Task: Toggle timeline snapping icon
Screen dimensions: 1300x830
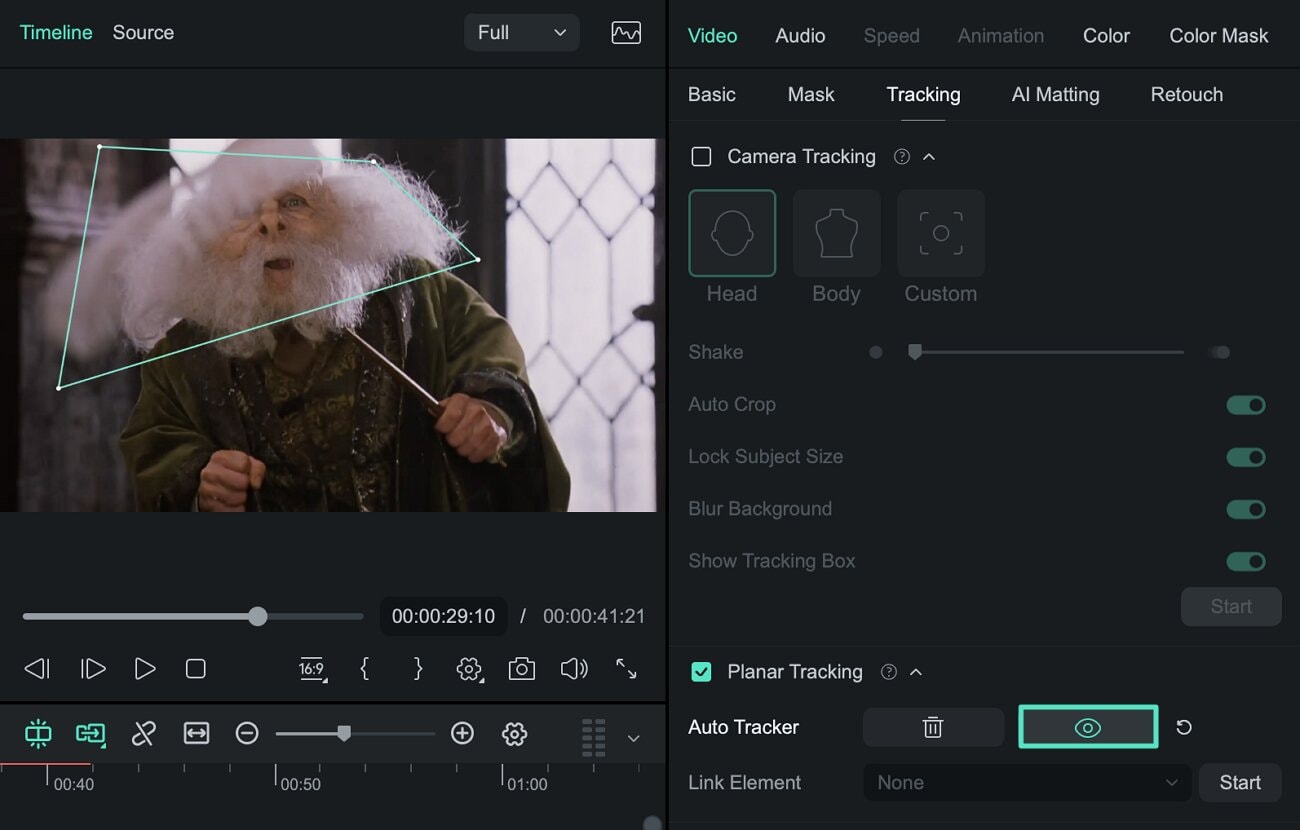Action: 38,734
